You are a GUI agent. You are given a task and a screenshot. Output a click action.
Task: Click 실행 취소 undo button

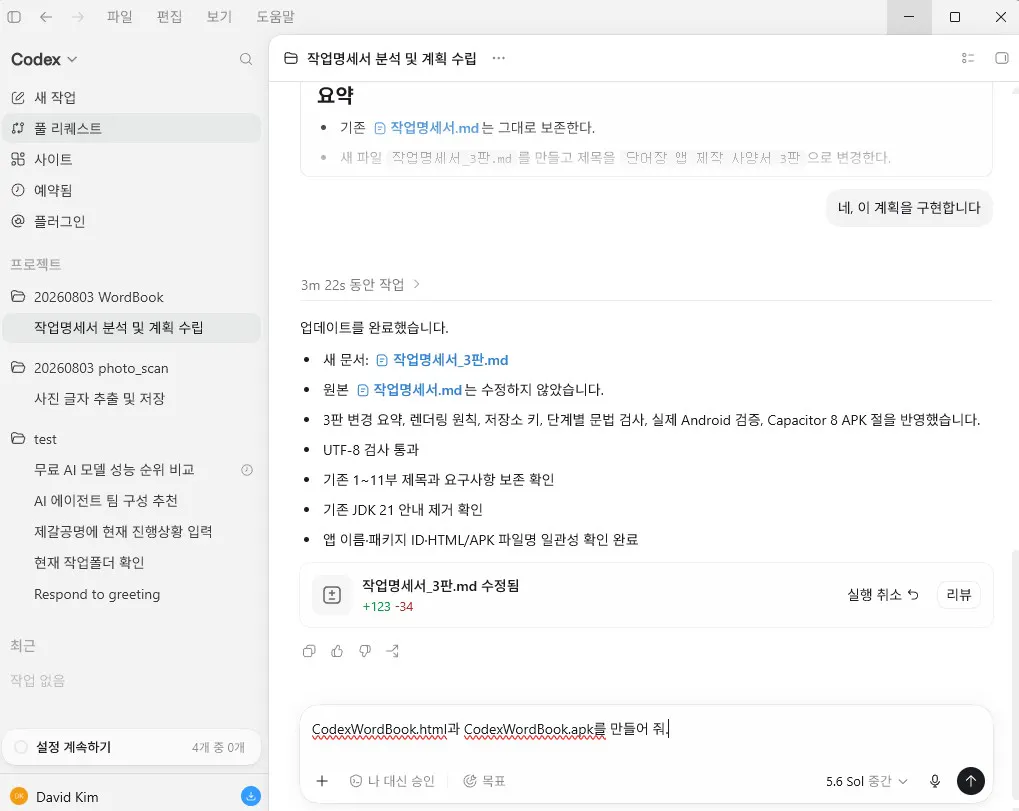[x=883, y=595]
